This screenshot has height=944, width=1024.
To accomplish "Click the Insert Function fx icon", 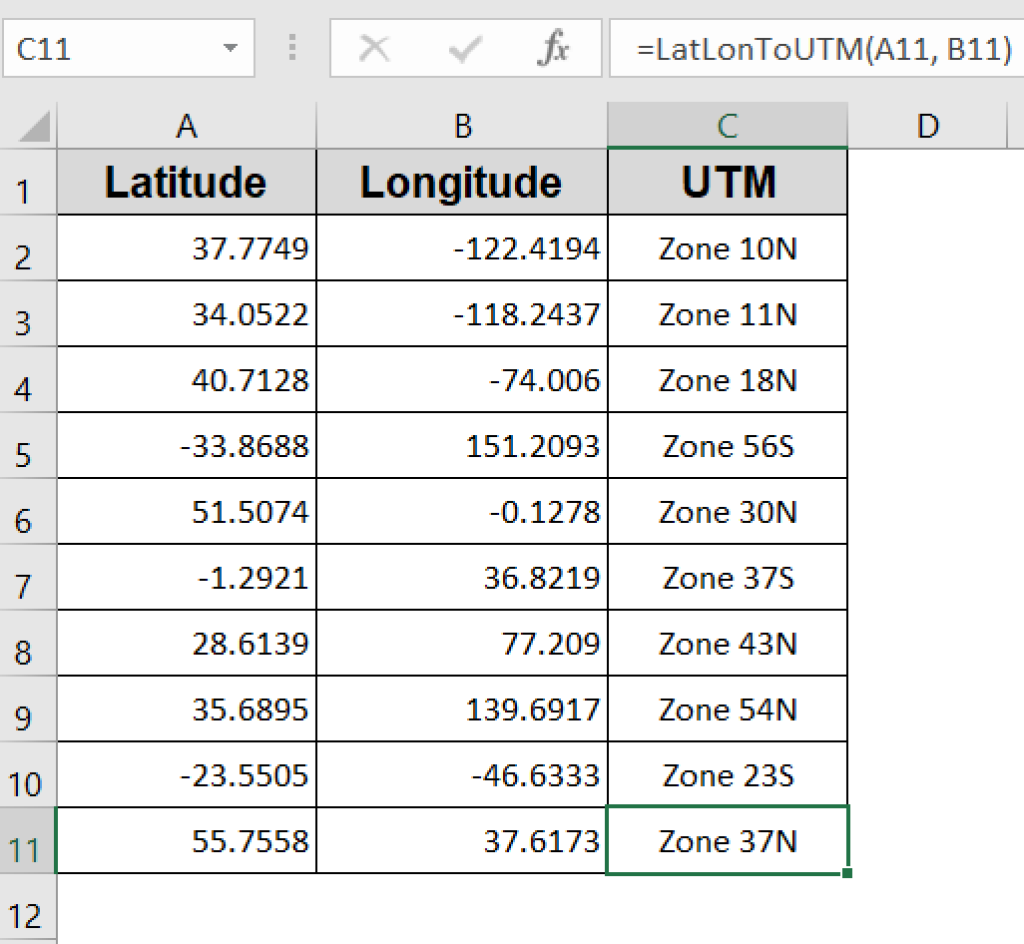I will point(557,47).
